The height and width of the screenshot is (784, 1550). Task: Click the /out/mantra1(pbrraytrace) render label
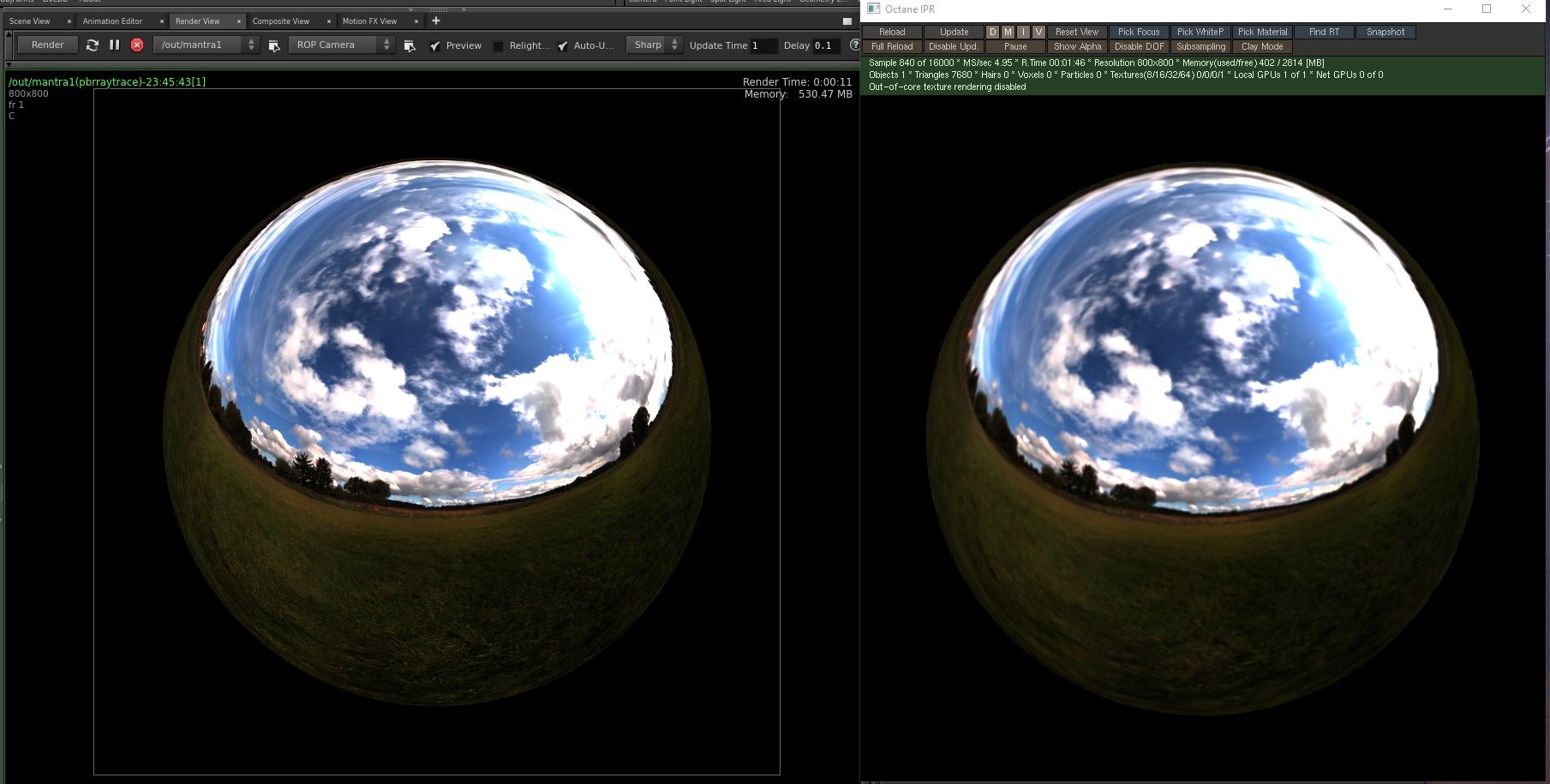point(107,82)
